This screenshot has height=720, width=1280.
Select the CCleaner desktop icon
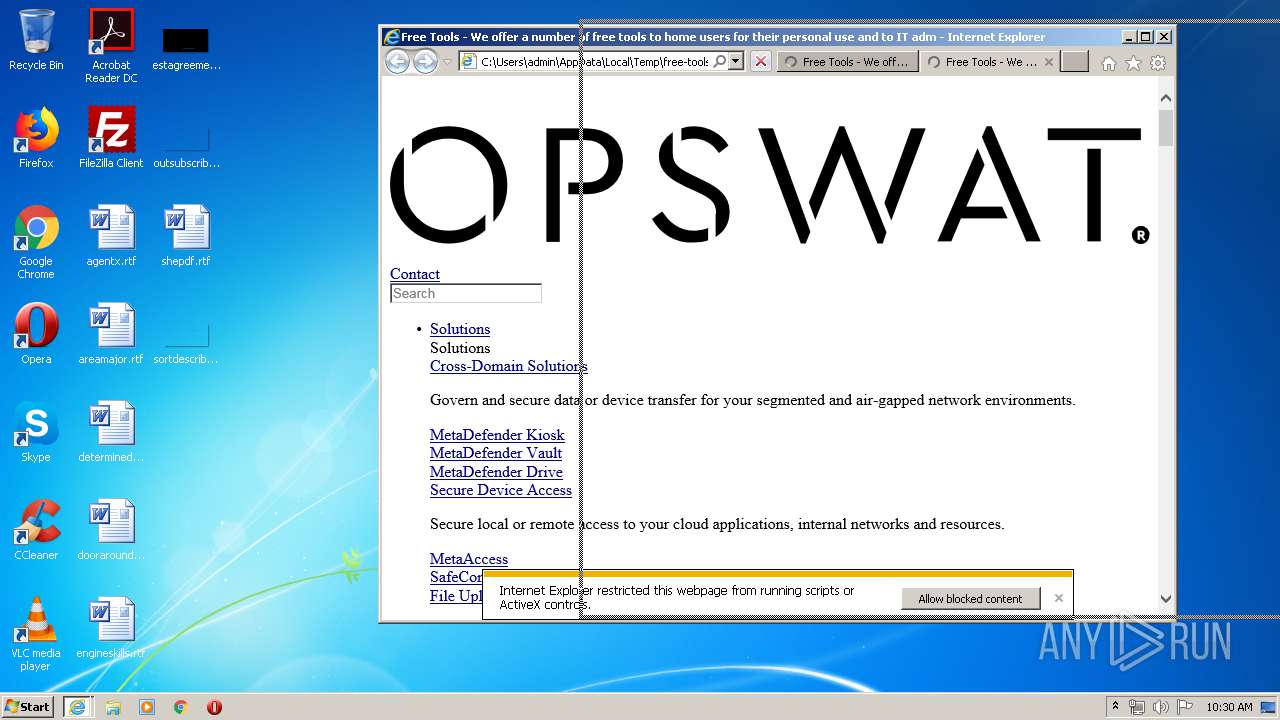pyautogui.click(x=36, y=530)
